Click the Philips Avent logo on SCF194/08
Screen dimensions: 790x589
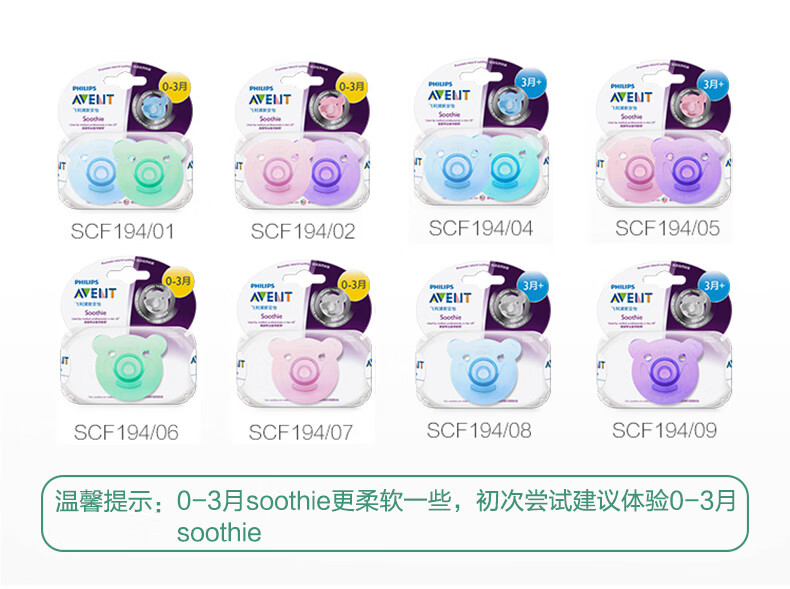click(449, 295)
